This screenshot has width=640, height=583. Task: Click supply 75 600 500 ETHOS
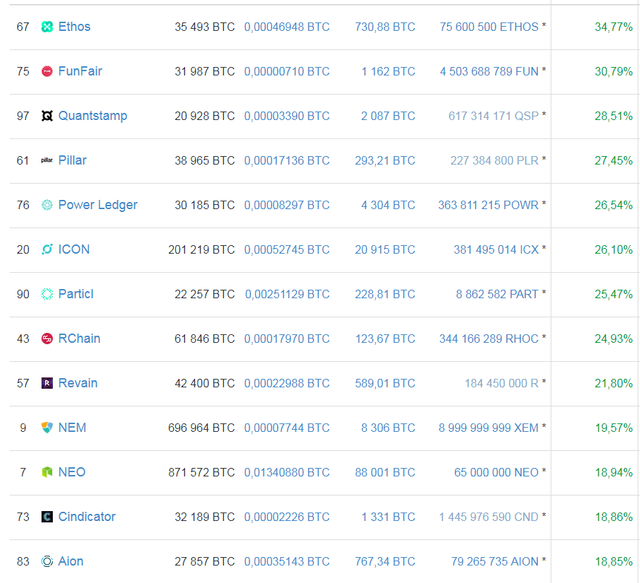click(x=489, y=27)
